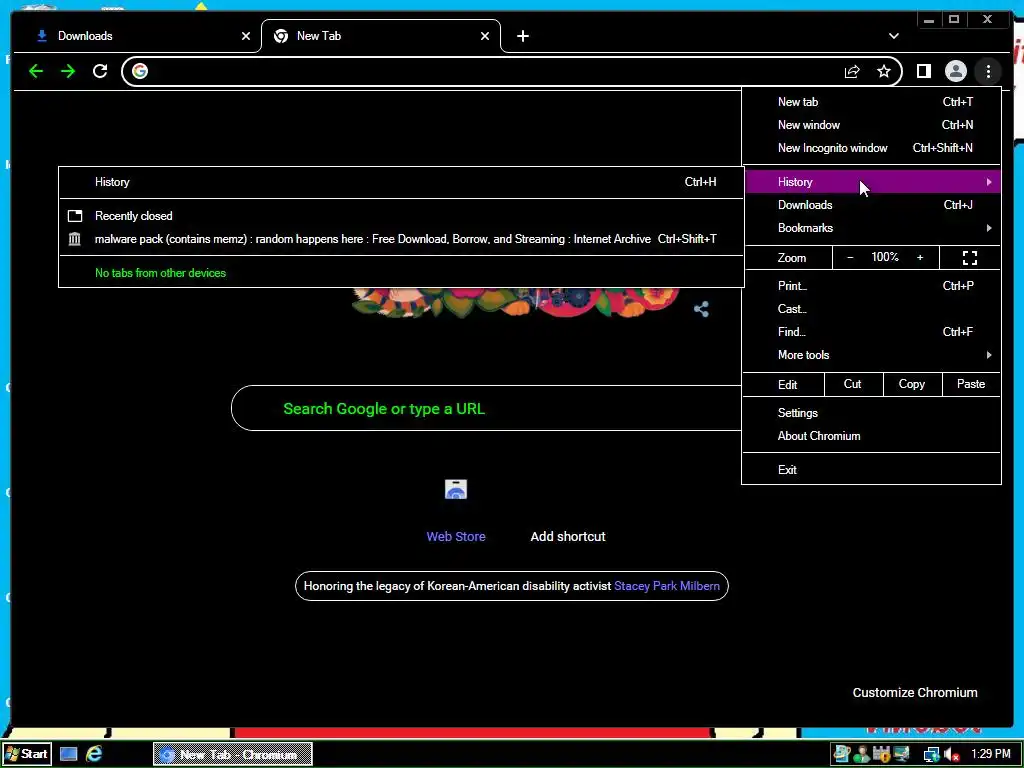This screenshot has width=1024, height=768.
Task: Open Settings from the menu
Action: click(872, 413)
